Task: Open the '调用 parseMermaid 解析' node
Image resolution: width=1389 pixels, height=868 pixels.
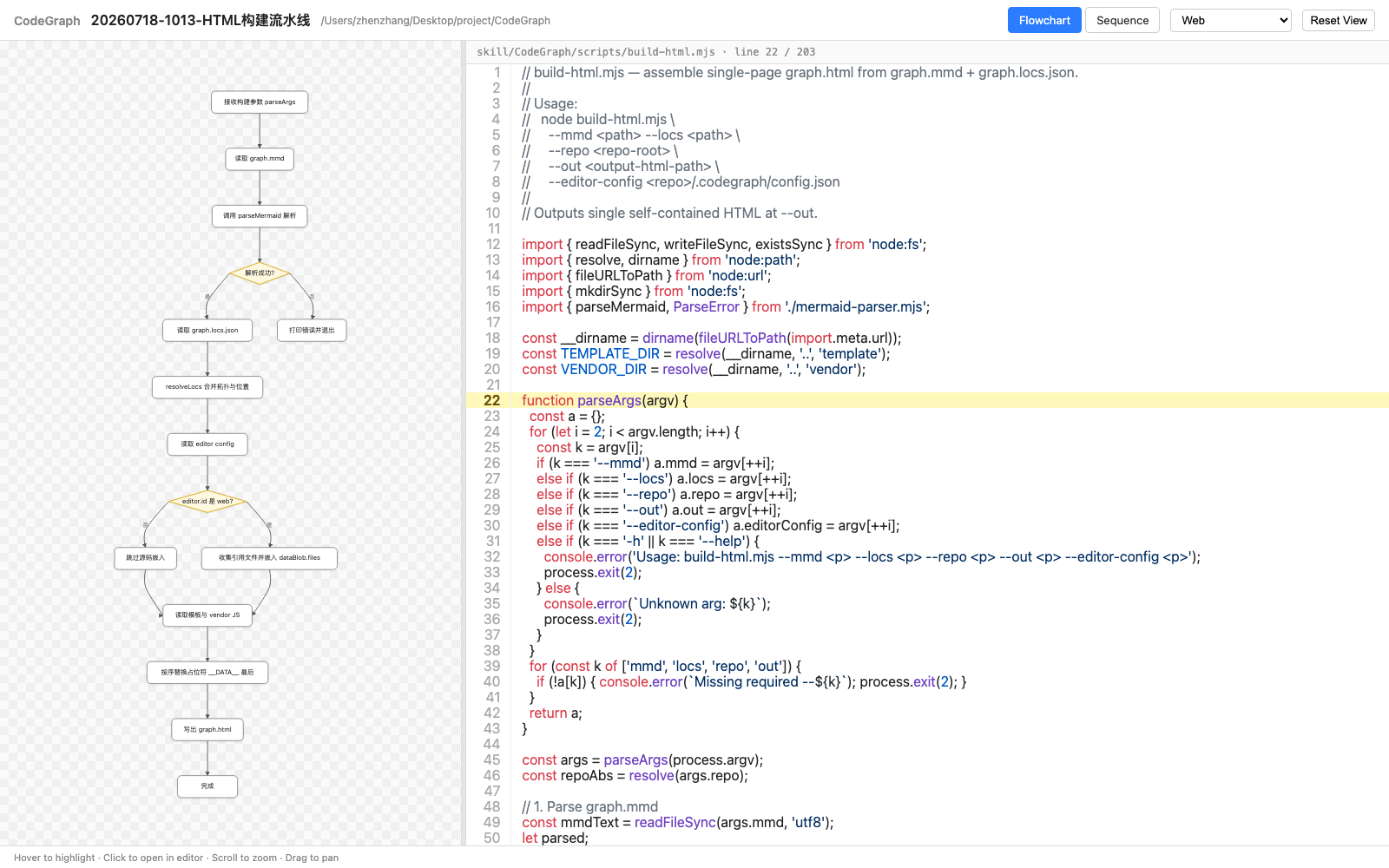Action: (260, 216)
